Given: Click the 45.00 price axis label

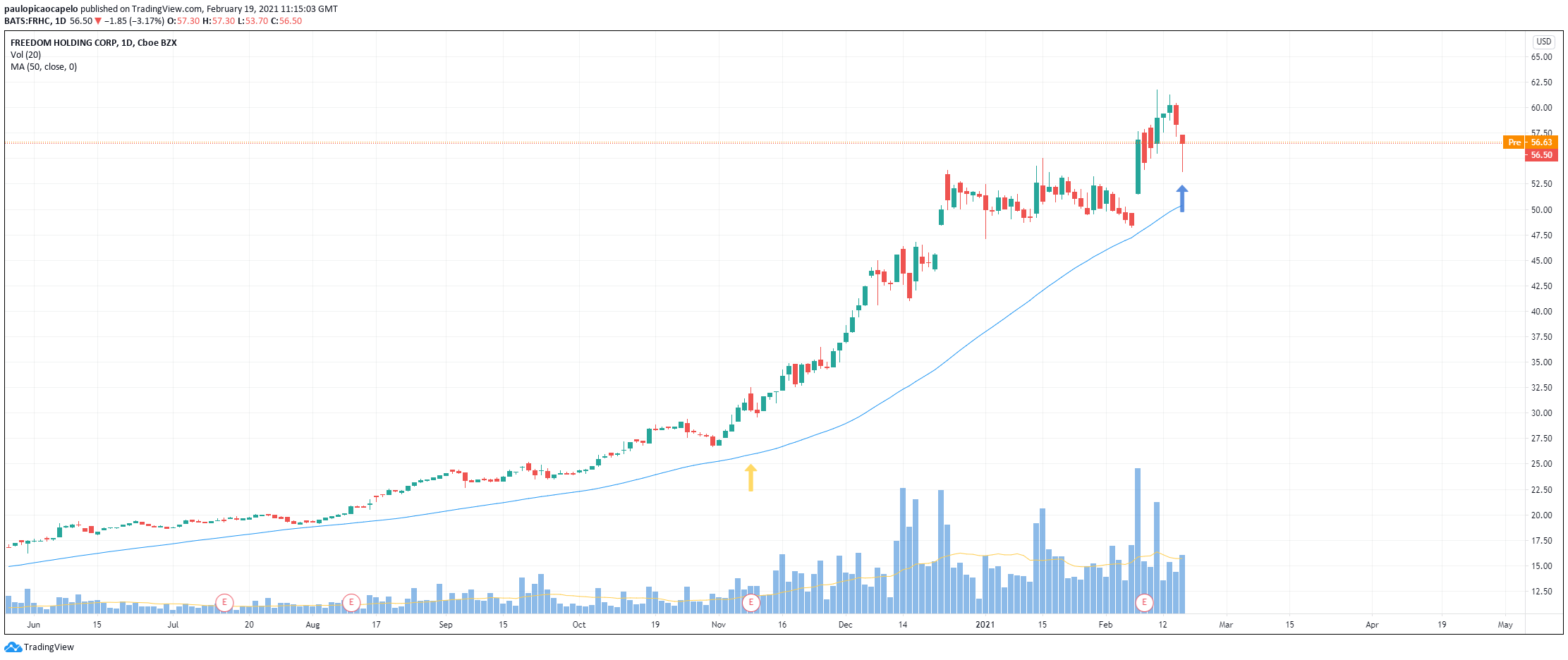Looking at the screenshot, I should [x=1541, y=261].
